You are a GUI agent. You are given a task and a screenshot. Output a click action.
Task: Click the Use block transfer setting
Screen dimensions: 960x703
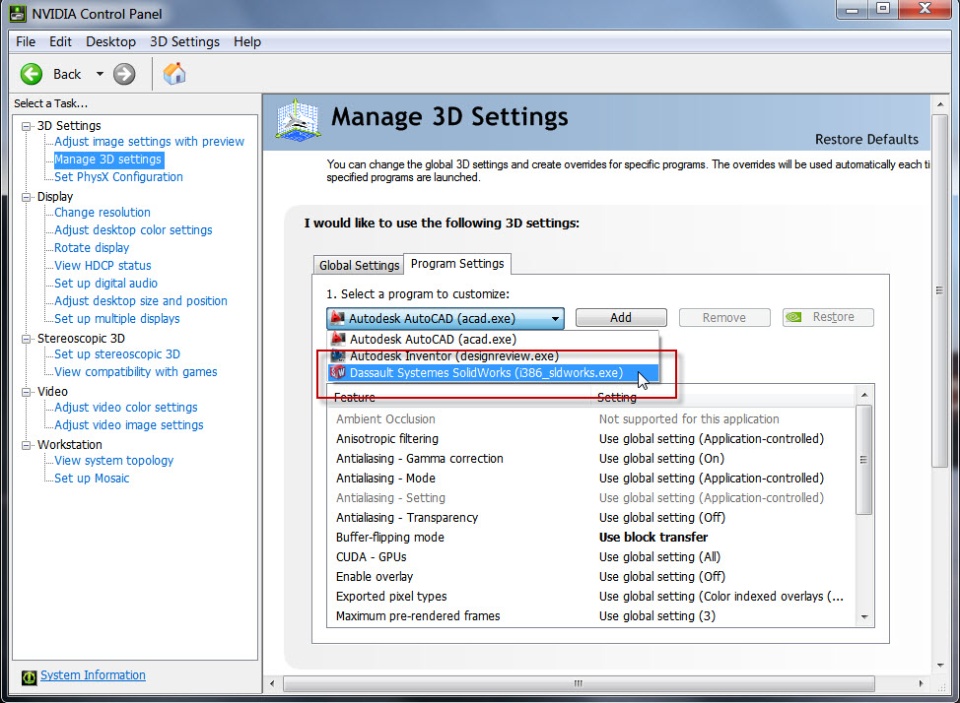click(653, 538)
